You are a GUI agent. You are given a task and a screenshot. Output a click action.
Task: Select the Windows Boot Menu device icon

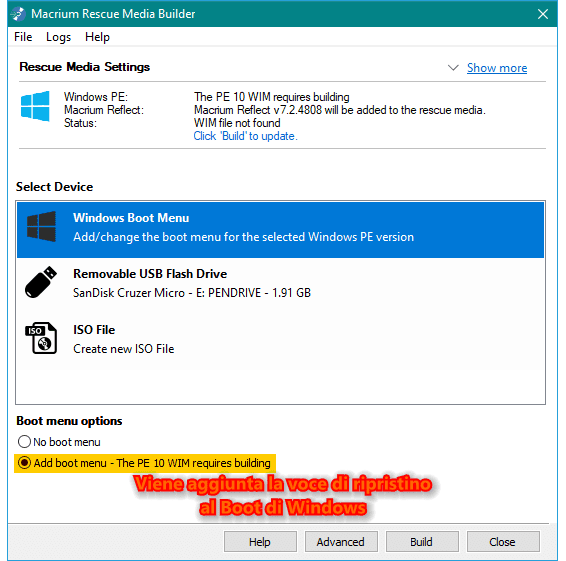pos(41,227)
